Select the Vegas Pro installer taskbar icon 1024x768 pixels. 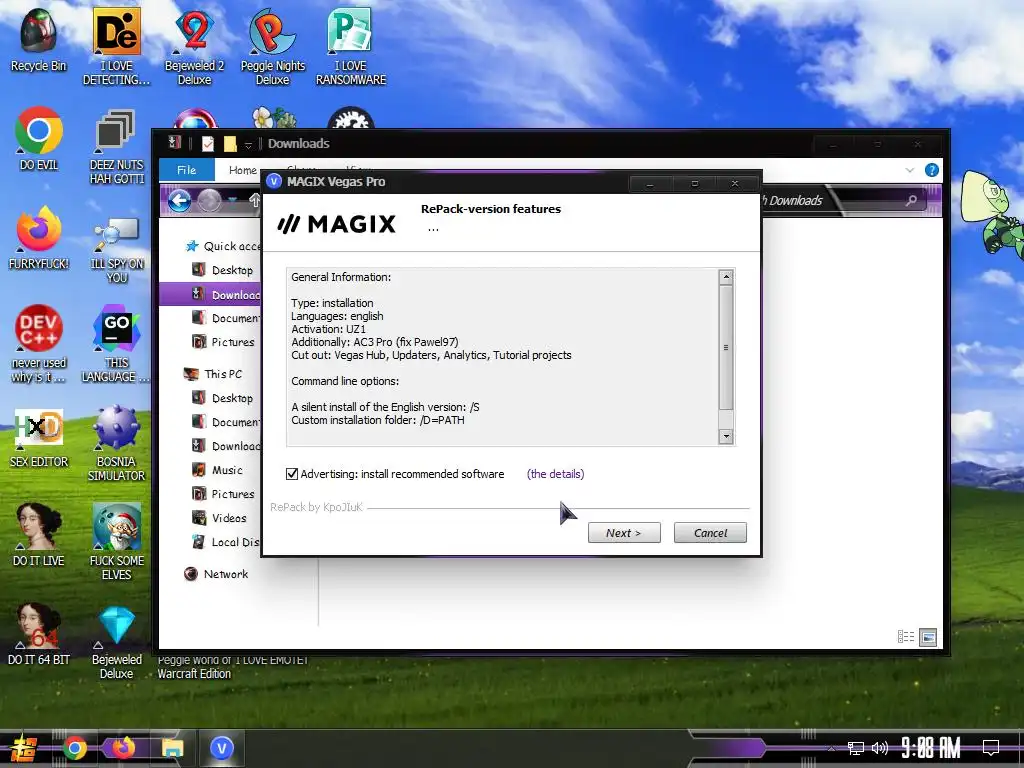pyautogui.click(x=221, y=748)
